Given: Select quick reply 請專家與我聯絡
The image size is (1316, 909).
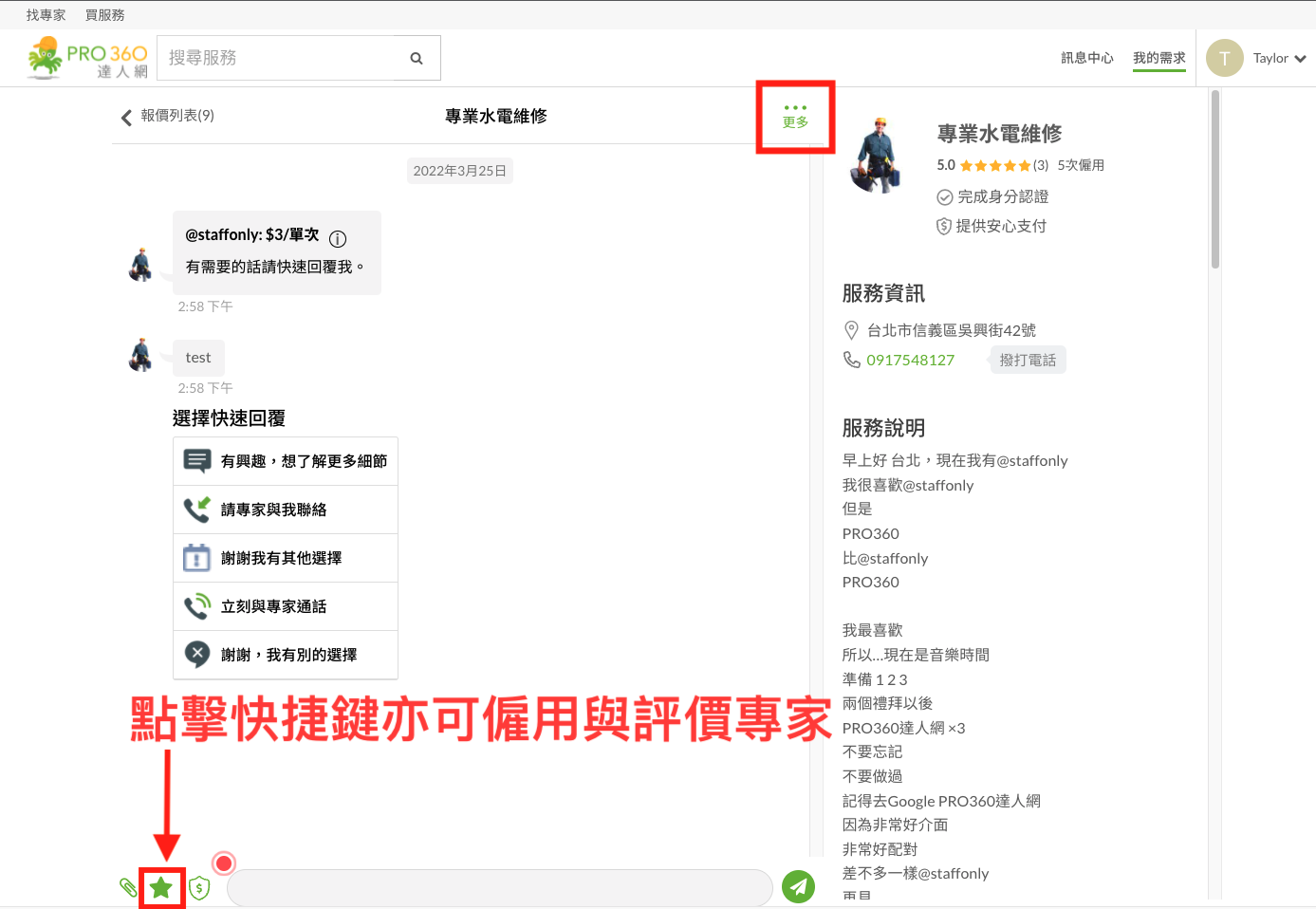Looking at the screenshot, I should [286, 510].
